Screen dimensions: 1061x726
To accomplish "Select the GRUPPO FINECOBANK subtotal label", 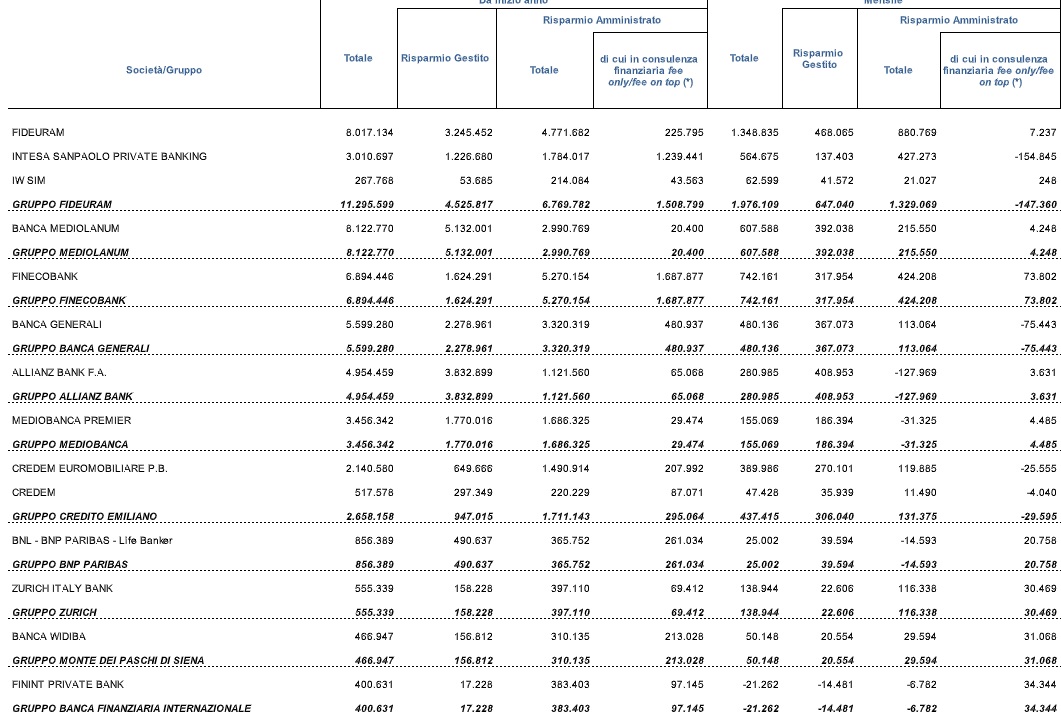I will point(69,300).
